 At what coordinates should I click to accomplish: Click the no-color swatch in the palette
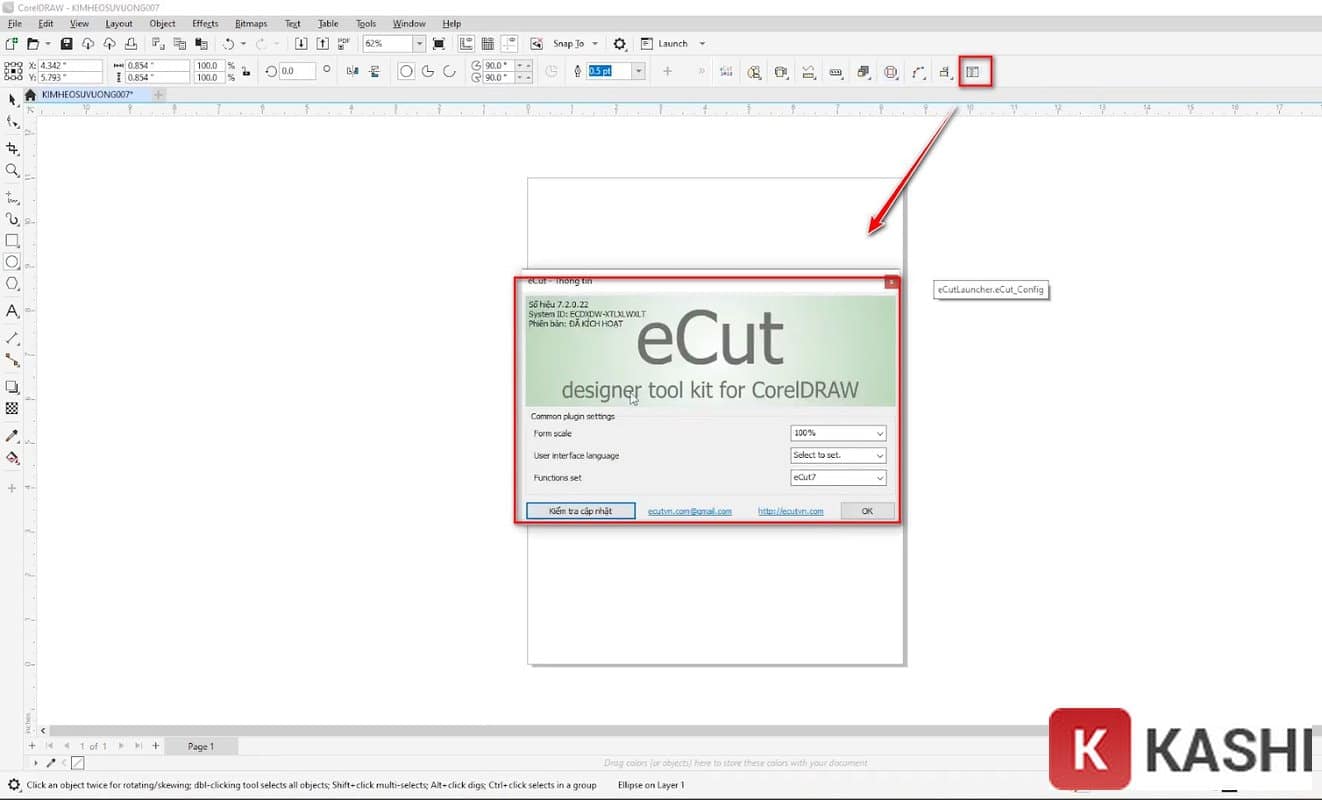(77, 763)
